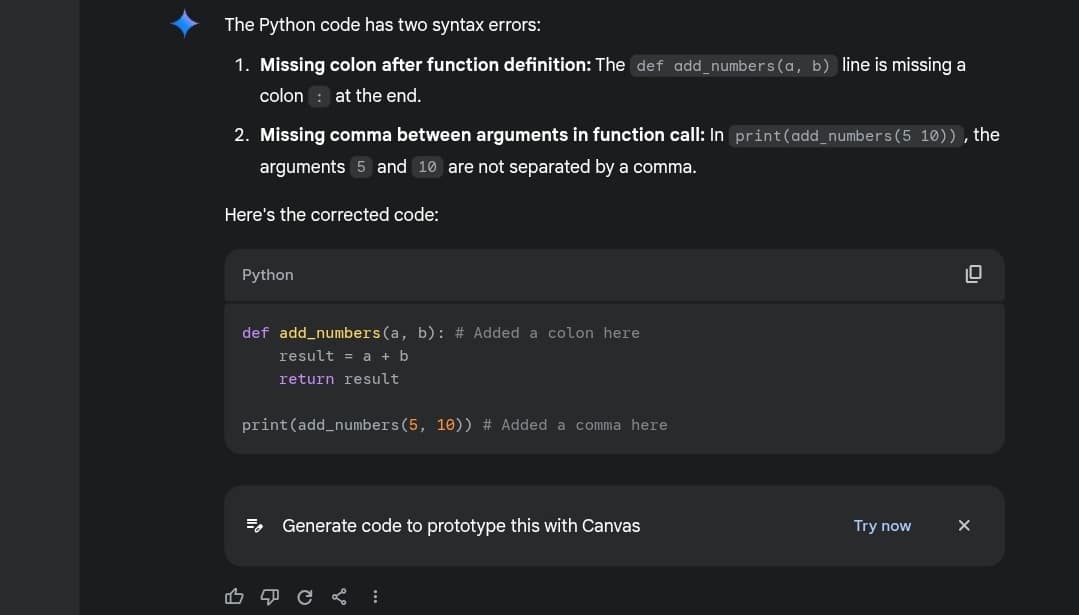Click the inline code '5' chip

(361, 167)
